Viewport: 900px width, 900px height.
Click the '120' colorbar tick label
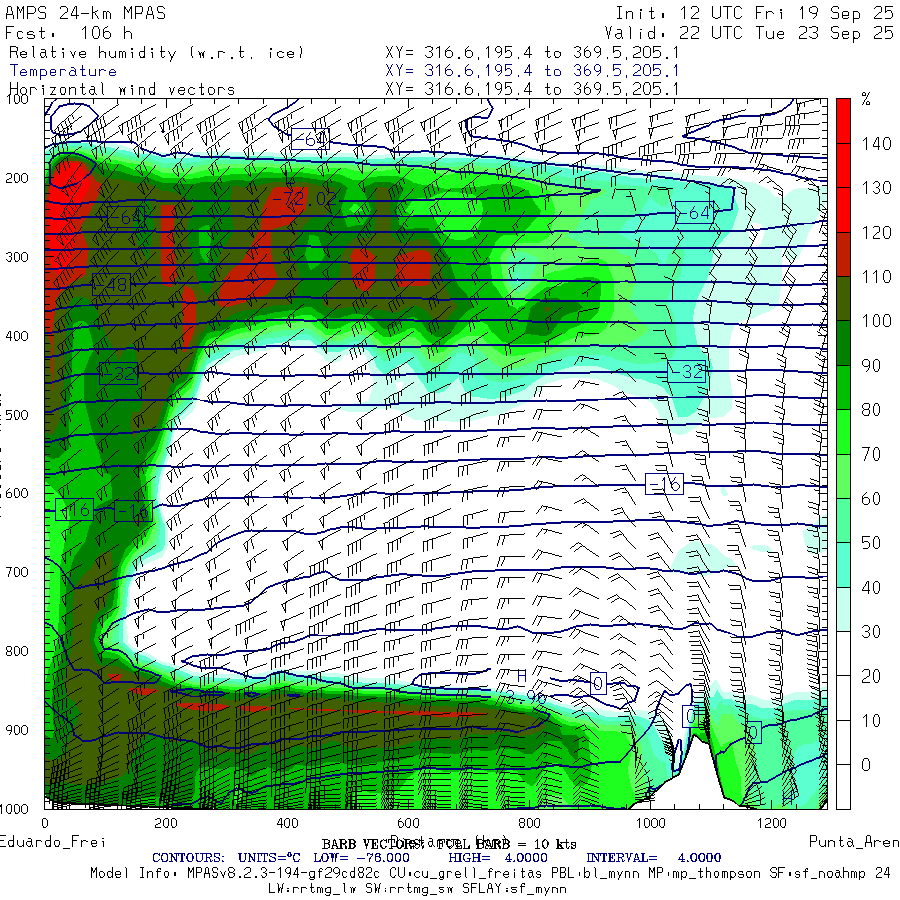(x=876, y=232)
